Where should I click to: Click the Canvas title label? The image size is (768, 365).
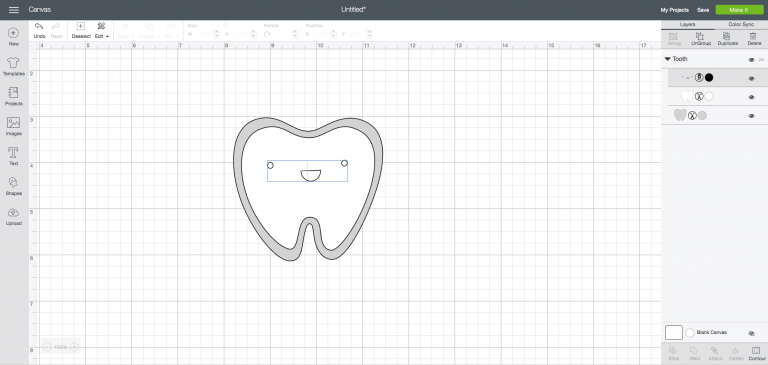tap(40, 10)
